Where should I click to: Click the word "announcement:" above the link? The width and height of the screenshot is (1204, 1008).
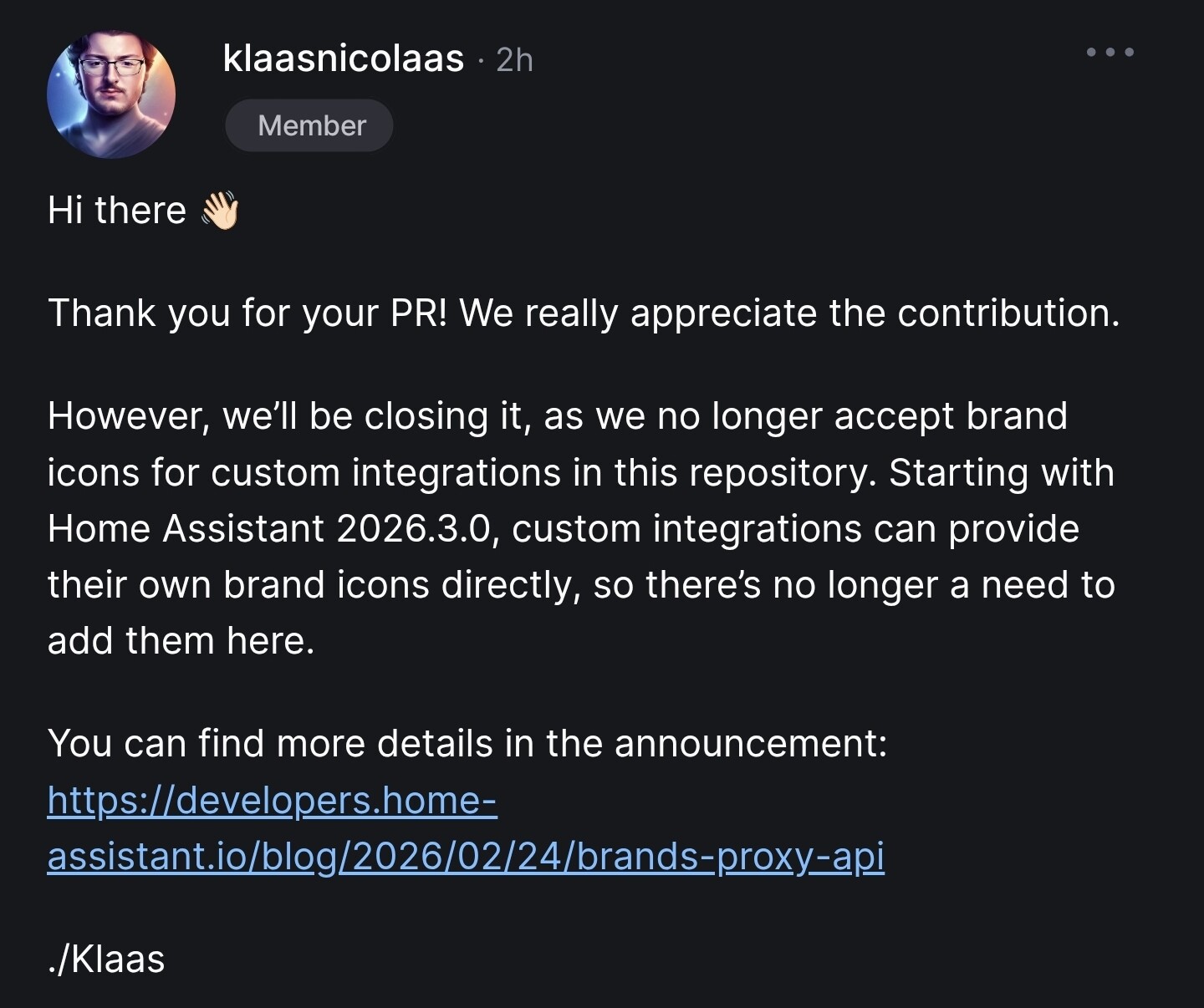tap(750, 743)
